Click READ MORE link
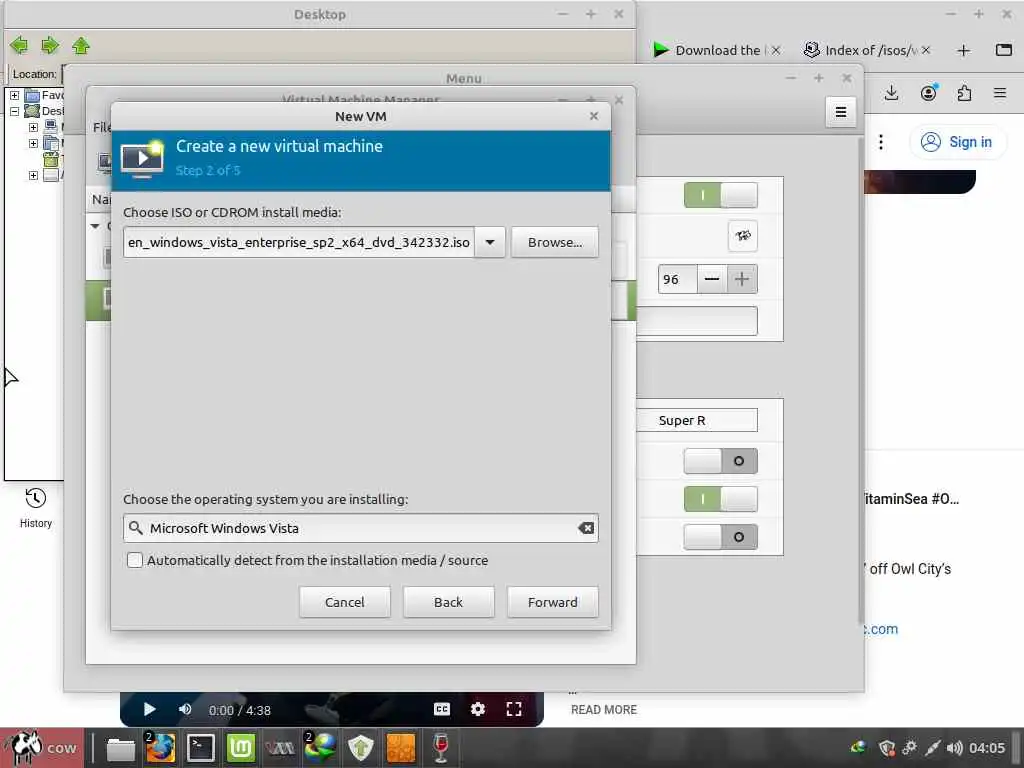The height and width of the screenshot is (768, 1024). (603, 709)
